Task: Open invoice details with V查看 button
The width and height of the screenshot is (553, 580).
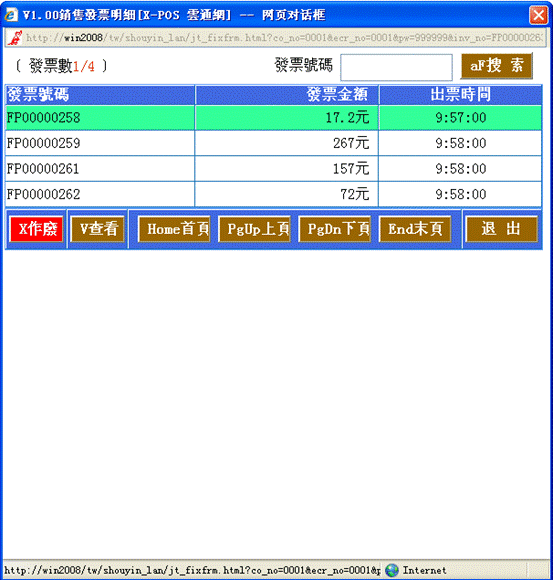Action: pyautogui.click(x=98, y=229)
